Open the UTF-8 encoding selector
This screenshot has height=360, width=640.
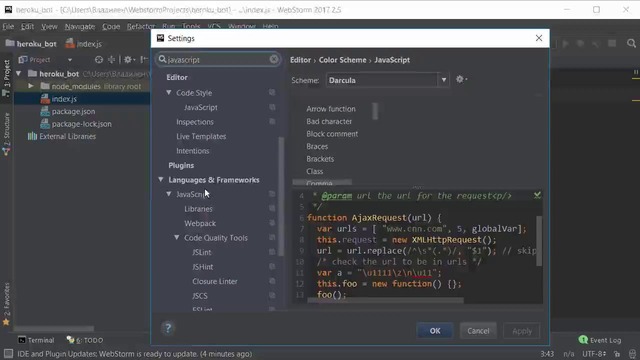[x=594, y=354]
